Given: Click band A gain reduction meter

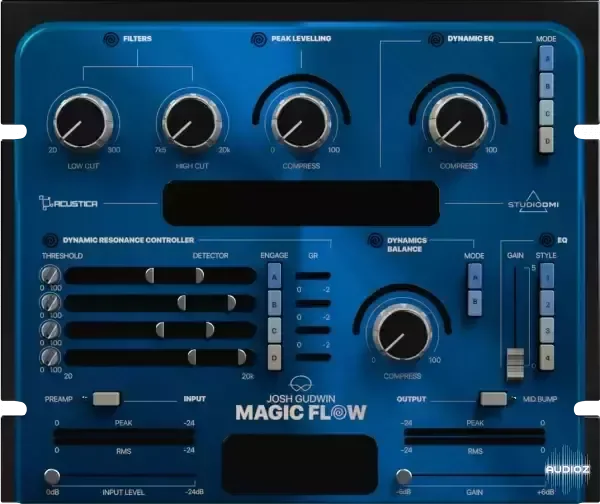Looking at the screenshot, I should point(313,276).
